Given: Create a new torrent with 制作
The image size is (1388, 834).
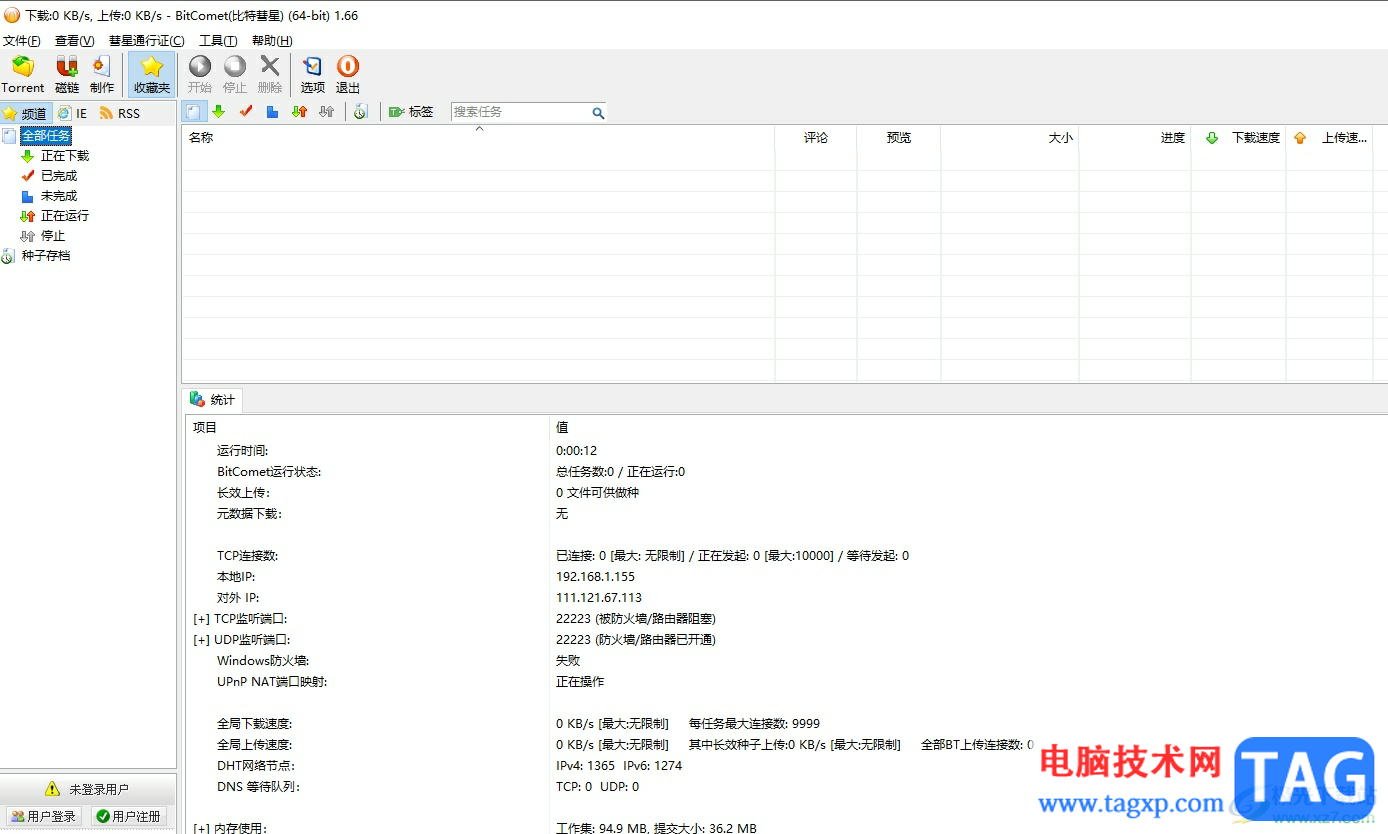Looking at the screenshot, I should [x=102, y=75].
